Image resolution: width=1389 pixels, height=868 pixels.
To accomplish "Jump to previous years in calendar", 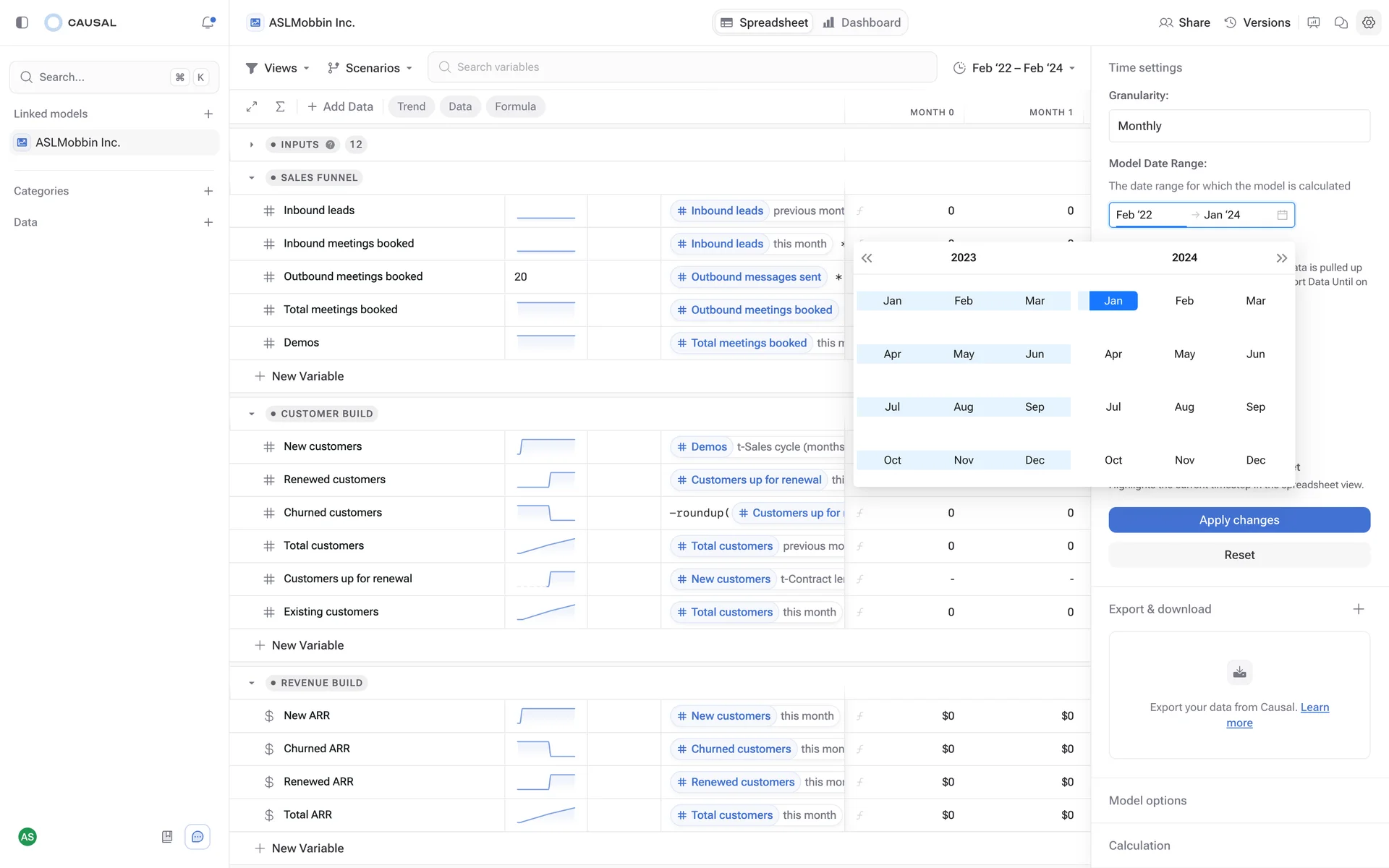I will pos(867,258).
